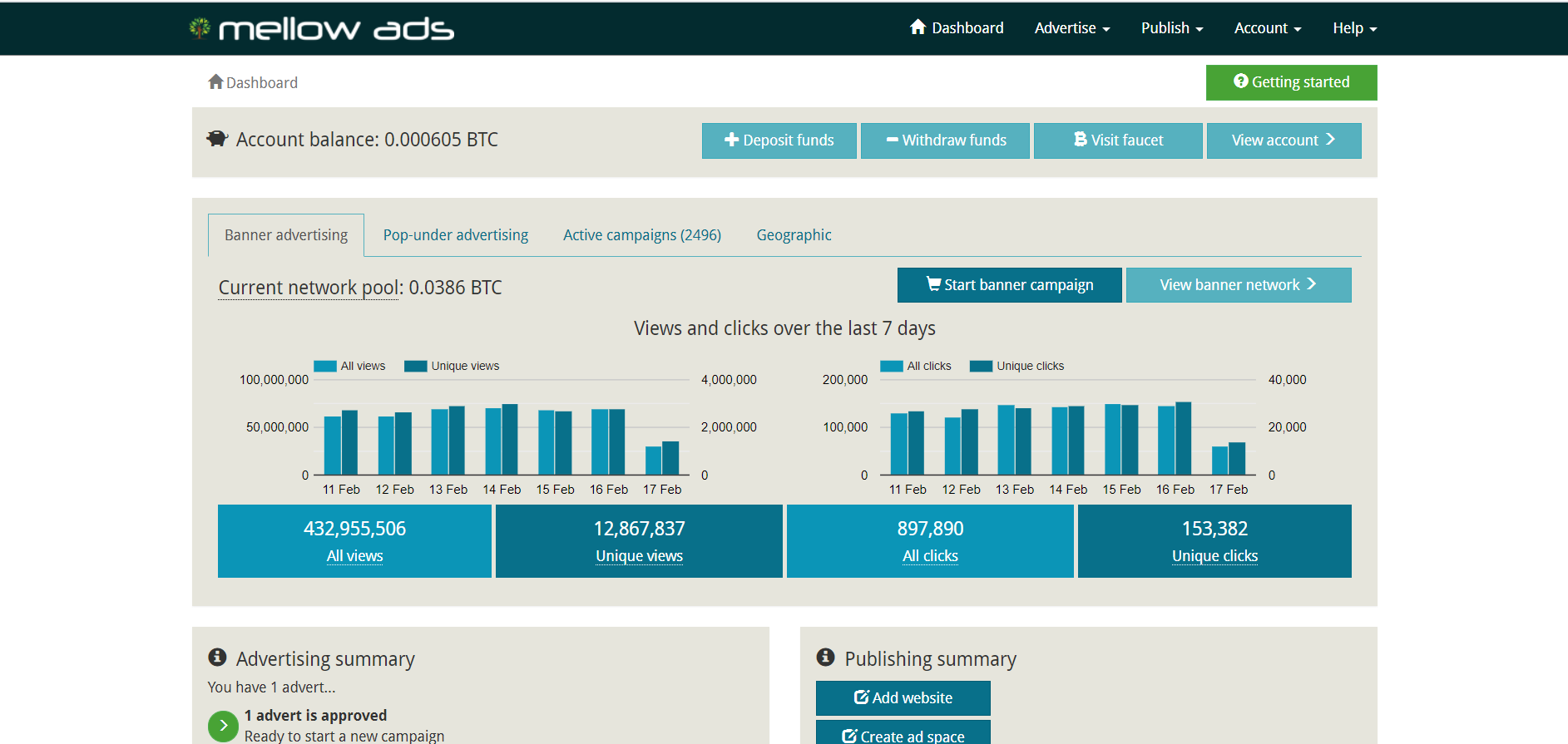This screenshot has width=1568, height=744.
Task: Click 'Views and clicks over the last 7 days' heading
Action: click(x=784, y=328)
